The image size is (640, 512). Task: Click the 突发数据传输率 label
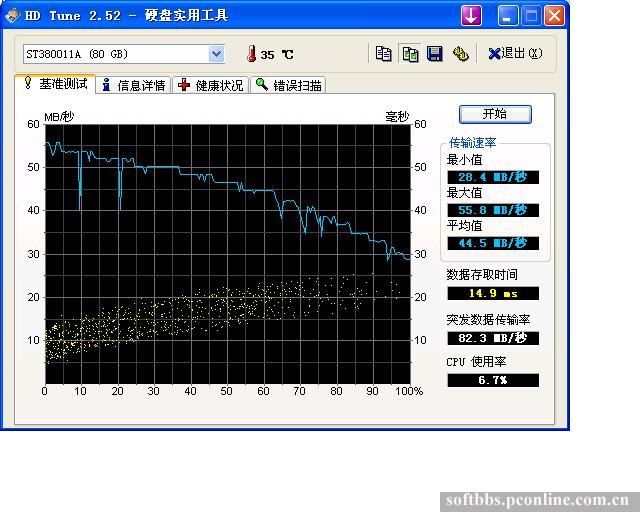click(488, 320)
